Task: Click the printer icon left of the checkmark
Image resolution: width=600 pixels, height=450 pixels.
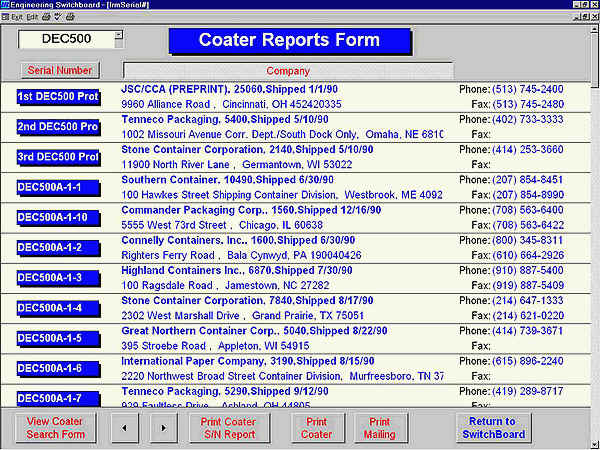Action: [46, 17]
